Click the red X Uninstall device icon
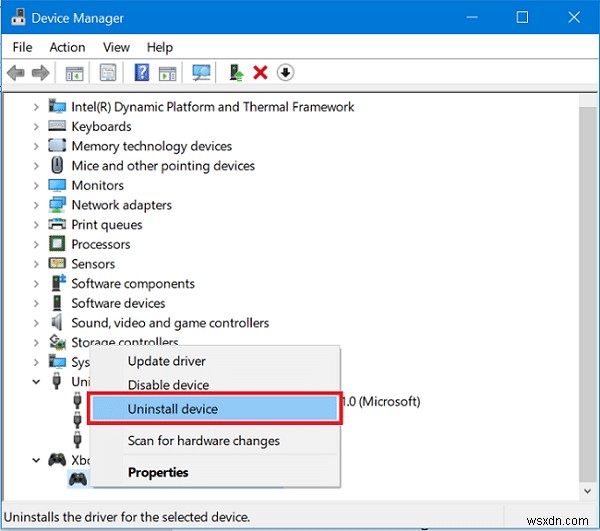This screenshot has width=600, height=531. pos(260,72)
